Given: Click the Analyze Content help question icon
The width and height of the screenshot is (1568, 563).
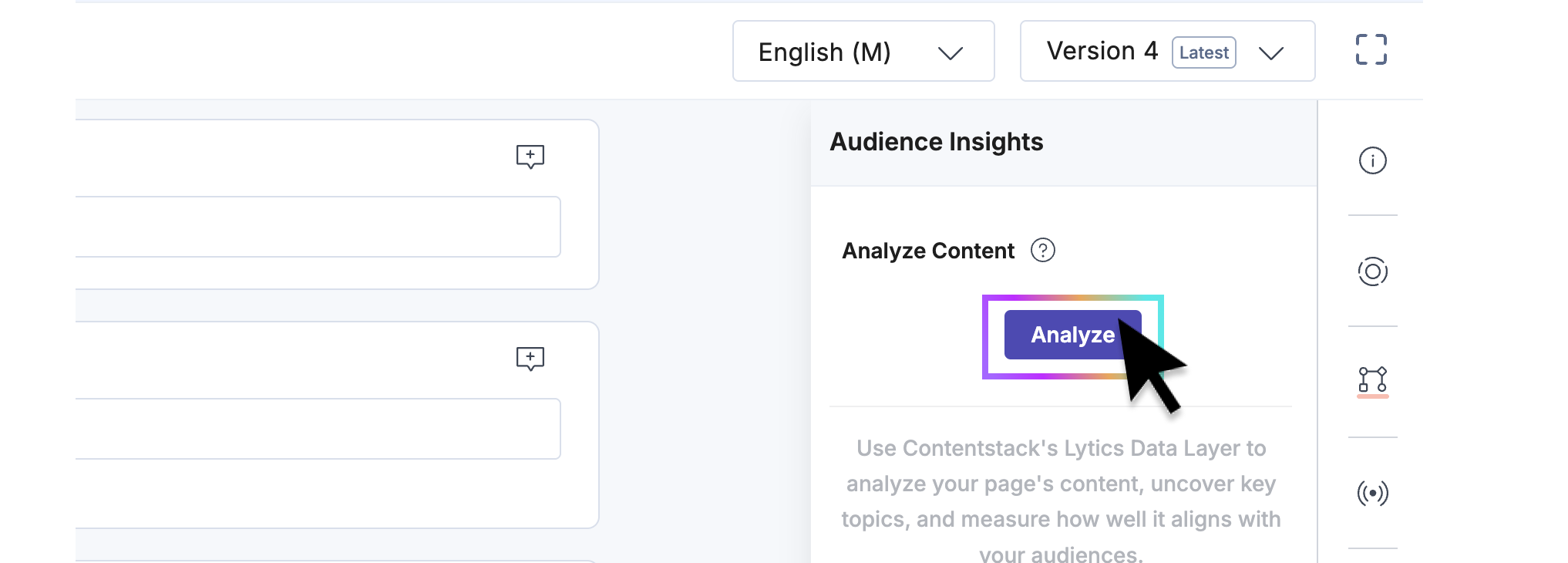Looking at the screenshot, I should [1042, 251].
